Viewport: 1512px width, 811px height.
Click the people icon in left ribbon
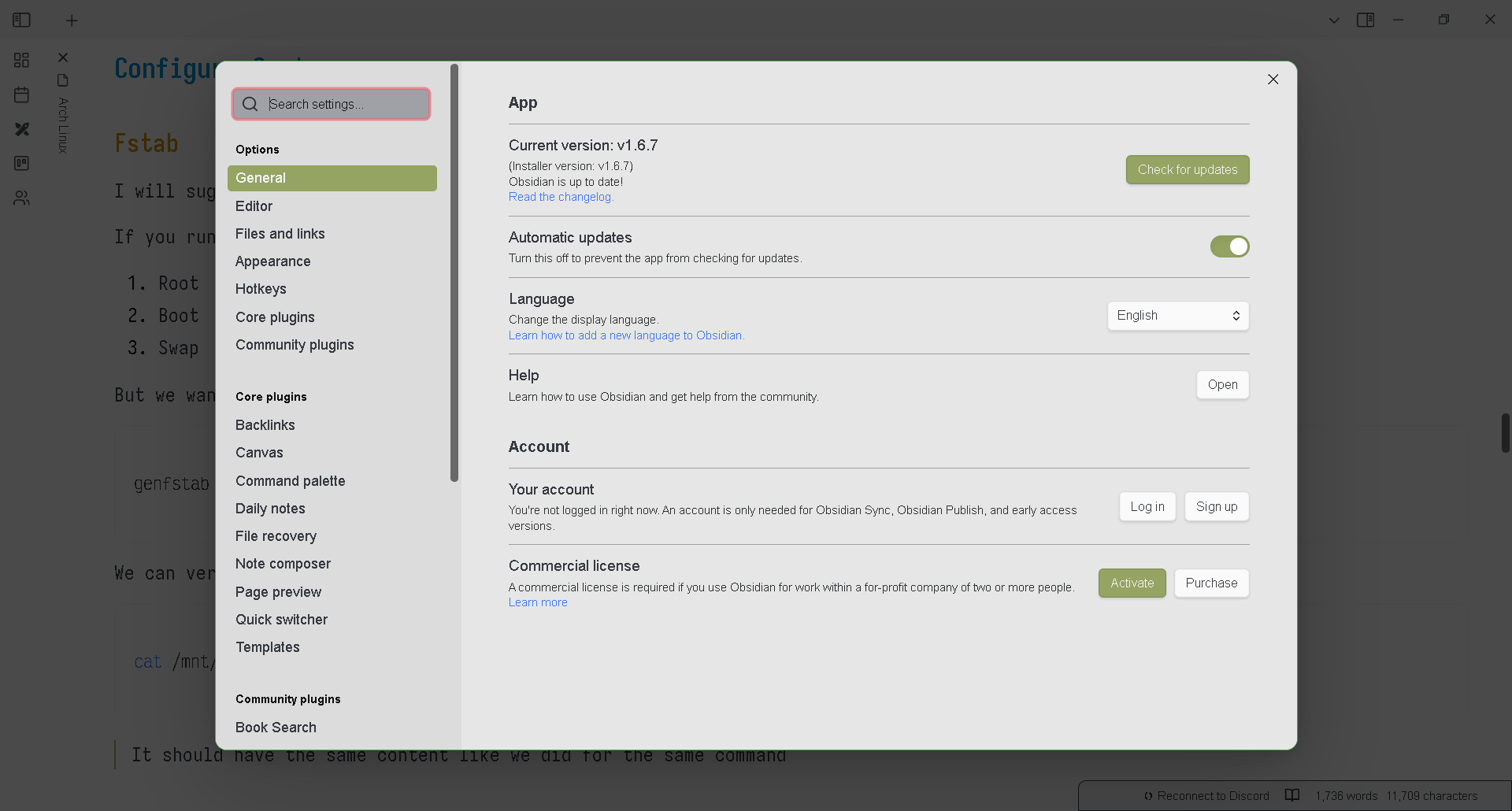point(22,198)
